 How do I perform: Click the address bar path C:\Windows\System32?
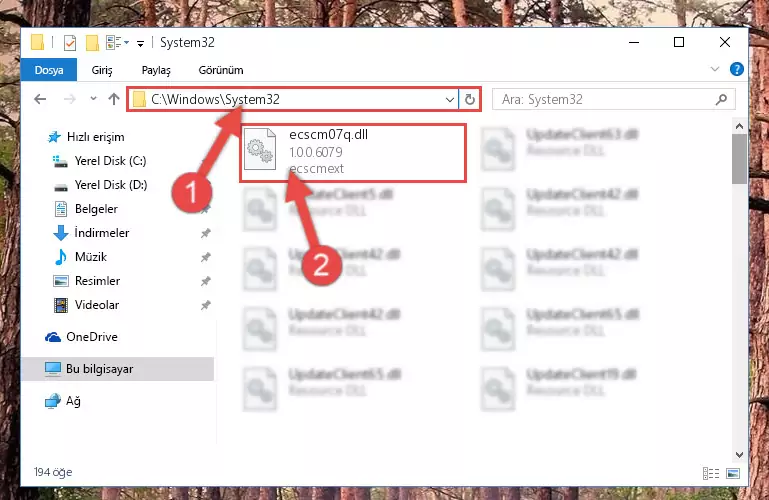coord(215,100)
